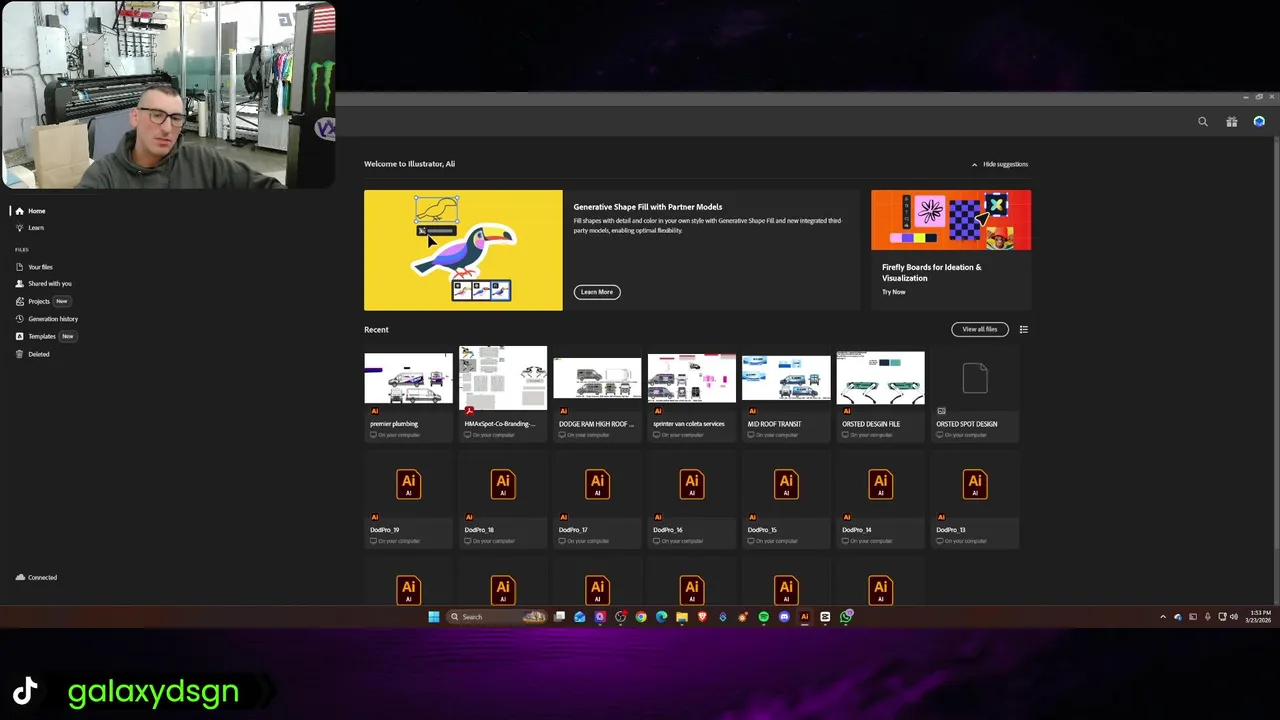This screenshot has height=720, width=1280.
Task: Open Templates in the sidebar
Action: pyautogui.click(x=42, y=336)
